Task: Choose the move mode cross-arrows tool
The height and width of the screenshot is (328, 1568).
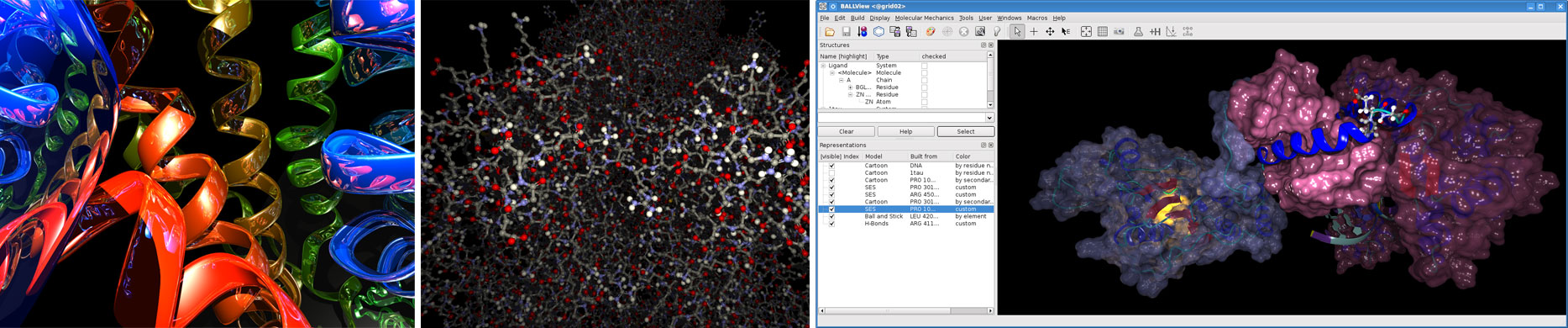Action: coord(1050,32)
